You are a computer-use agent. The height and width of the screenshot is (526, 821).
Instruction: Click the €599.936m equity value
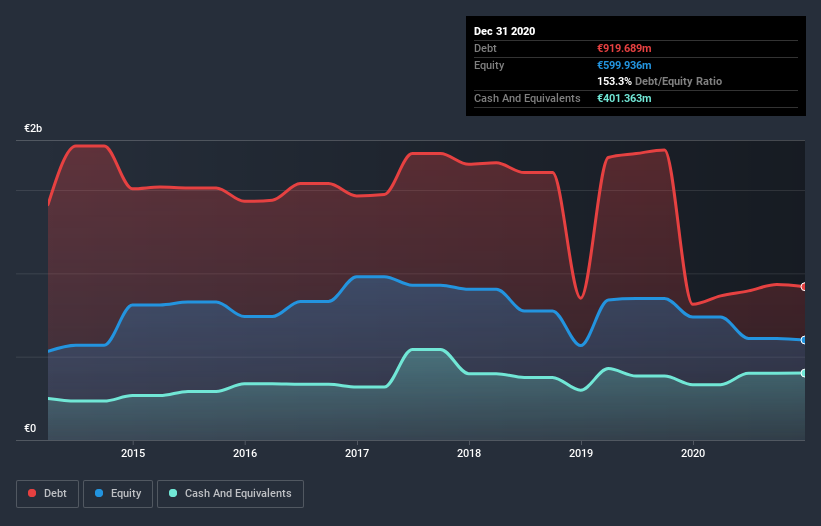(624, 65)
